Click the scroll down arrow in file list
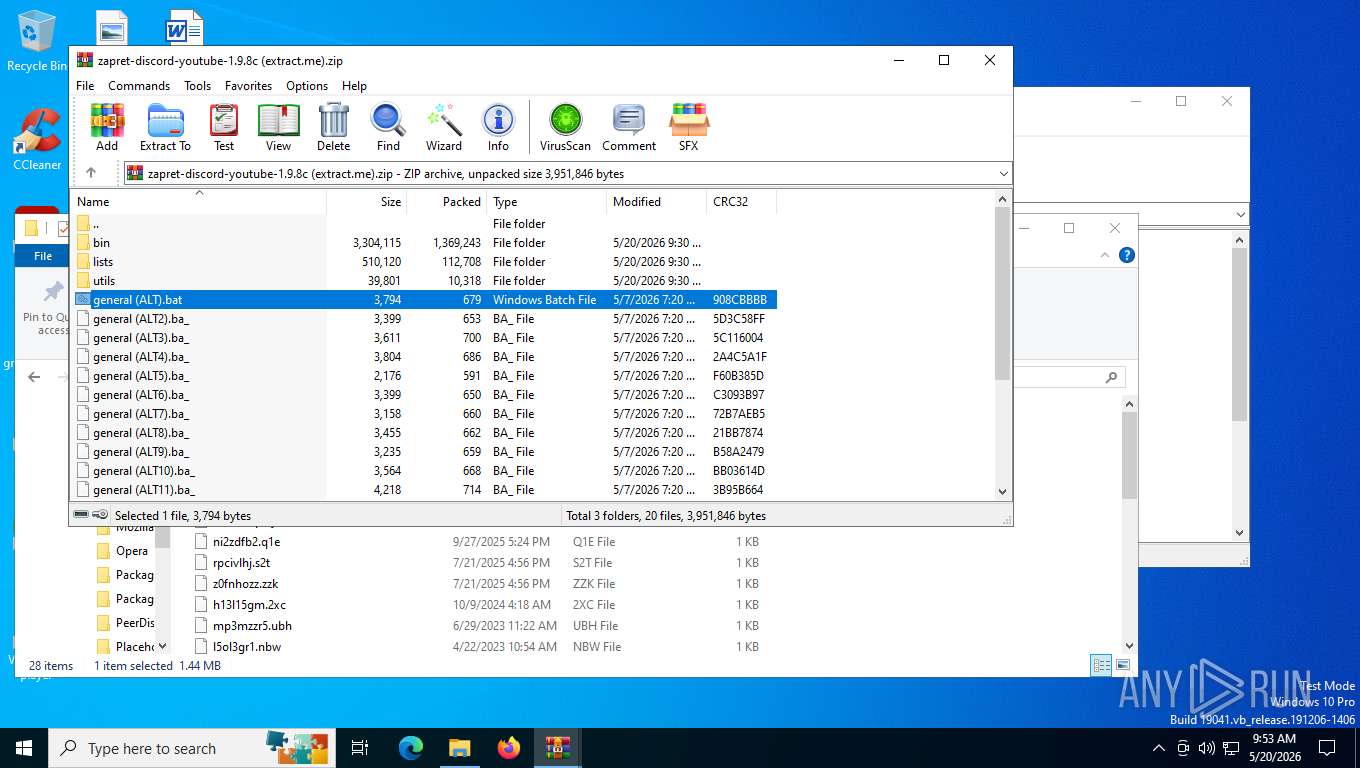The image size is (1360, 768). click(x=1003, y=491)
